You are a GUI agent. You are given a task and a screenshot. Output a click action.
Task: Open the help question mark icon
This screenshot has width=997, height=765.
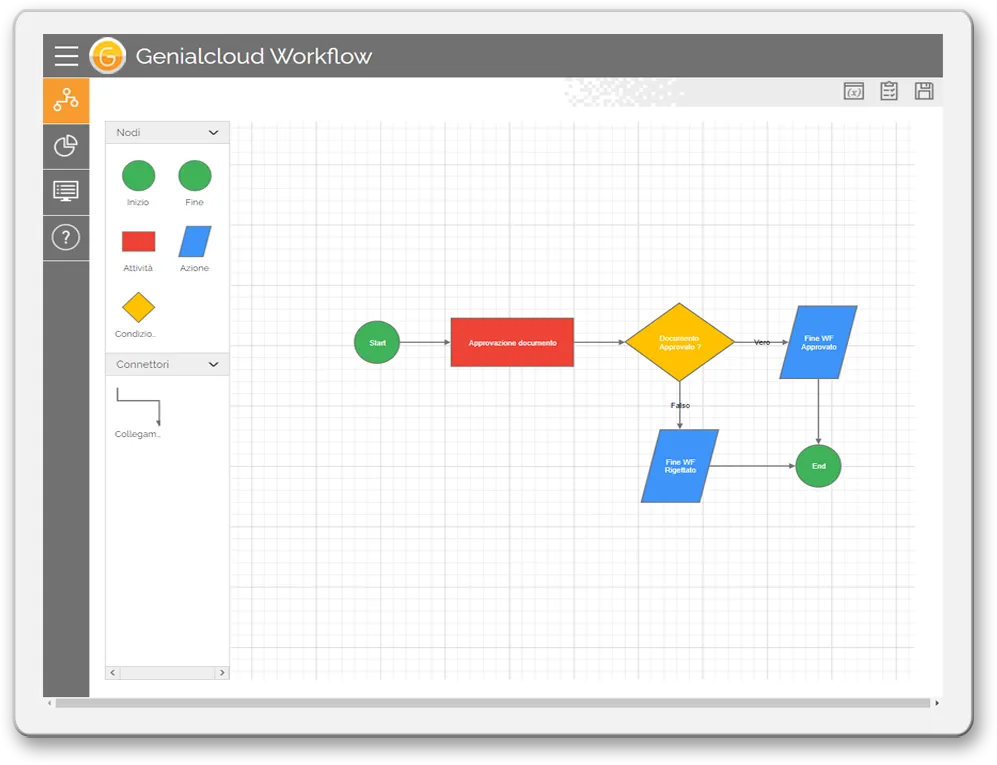66,238
